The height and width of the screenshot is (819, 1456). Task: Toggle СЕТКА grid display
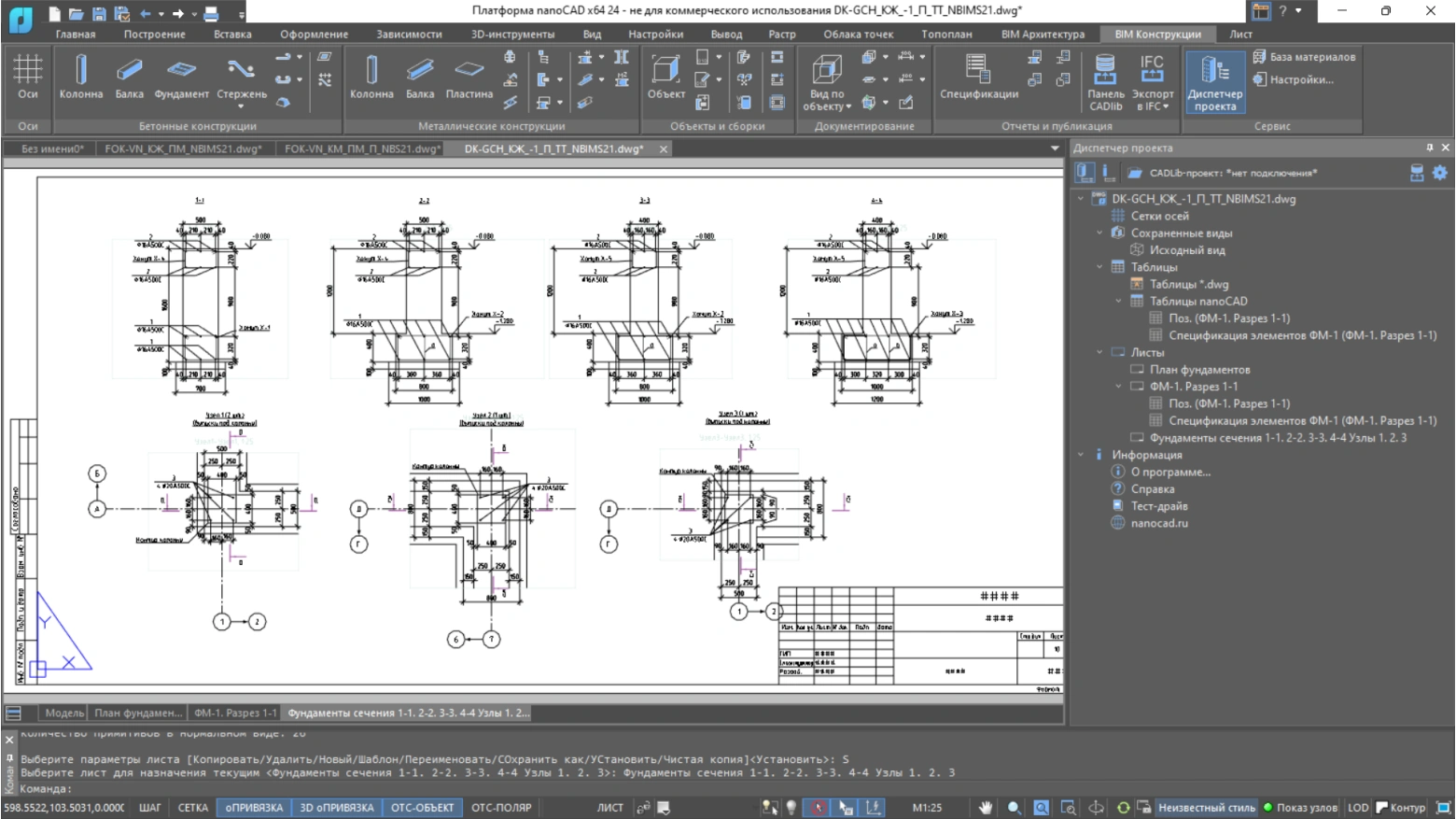pos(192,808)
